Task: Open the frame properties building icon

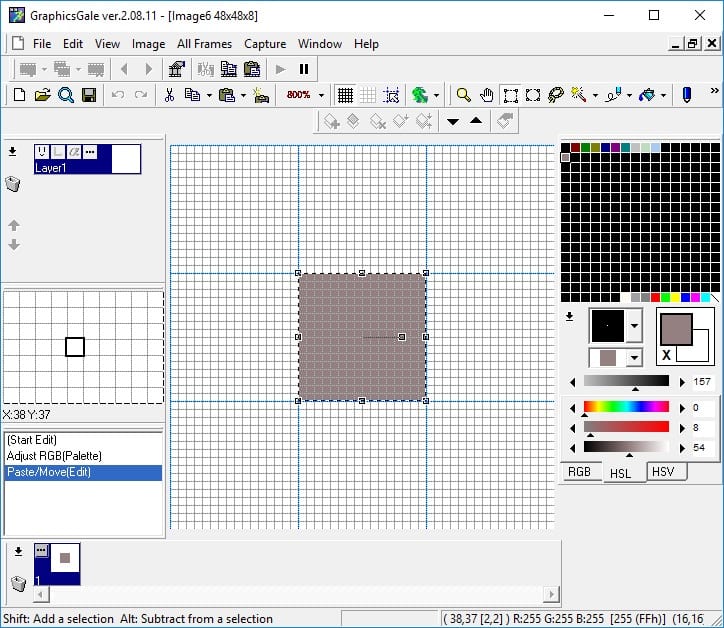Action: click(x=176, y=69)
